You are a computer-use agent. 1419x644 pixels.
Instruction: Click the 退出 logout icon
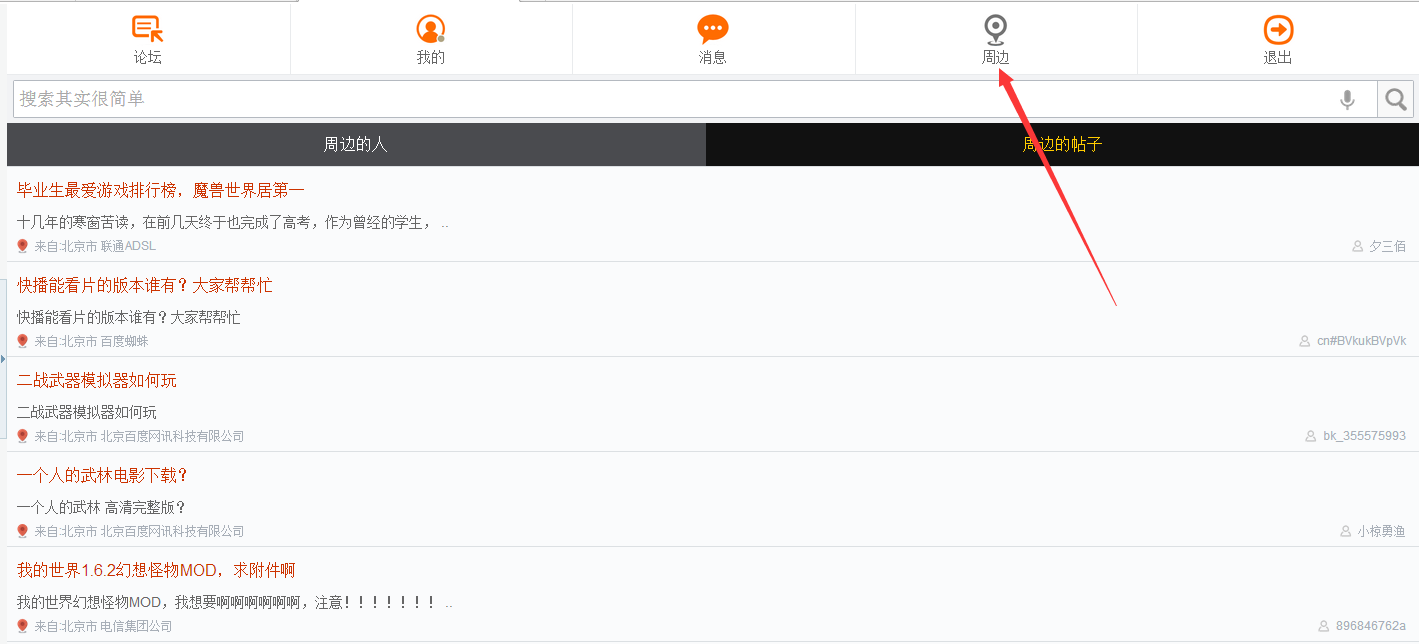coord(1278,29)
